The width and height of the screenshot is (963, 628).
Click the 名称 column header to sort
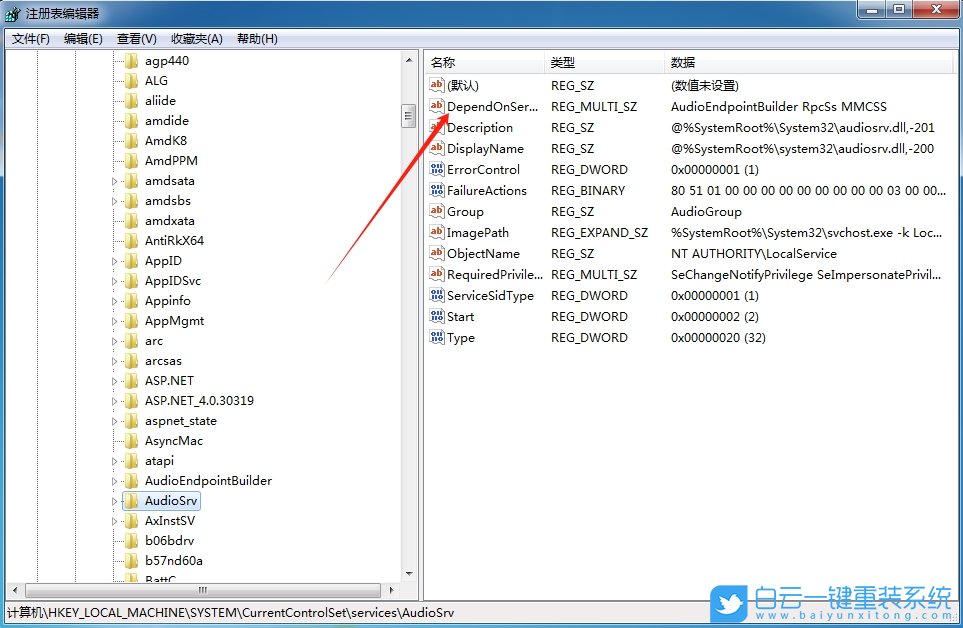click(480, 61)
